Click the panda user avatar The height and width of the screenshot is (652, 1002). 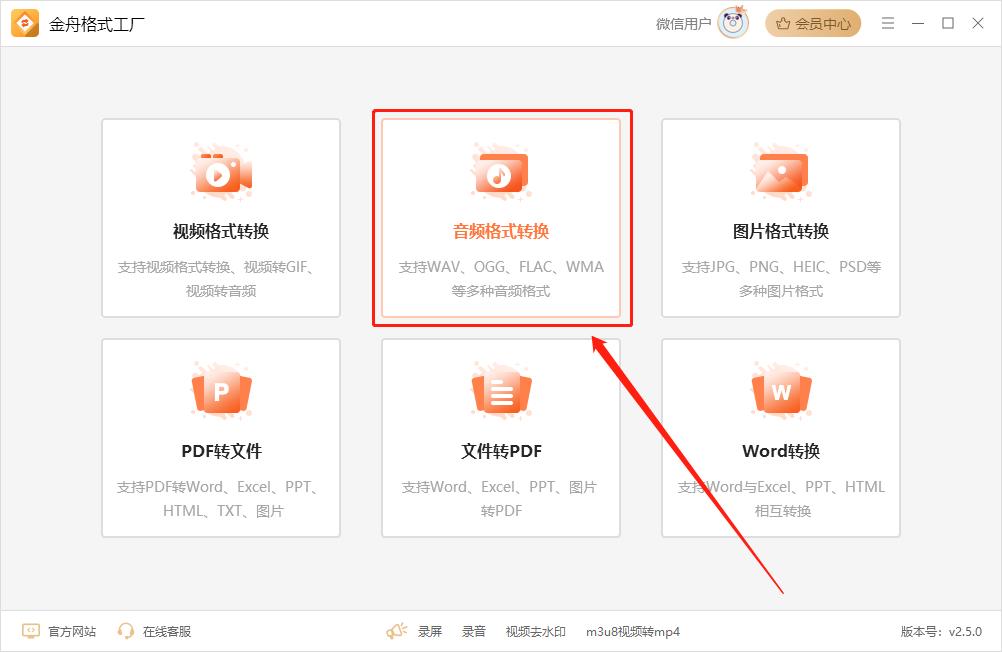point(733,24)
